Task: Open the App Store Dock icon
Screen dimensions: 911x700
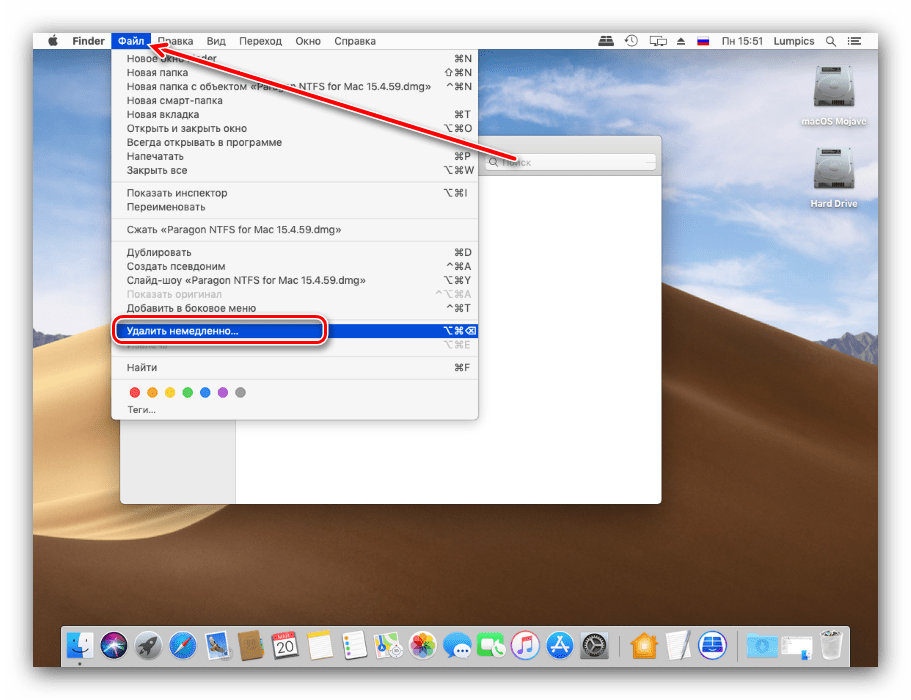Action: click(x=560, y=646)
